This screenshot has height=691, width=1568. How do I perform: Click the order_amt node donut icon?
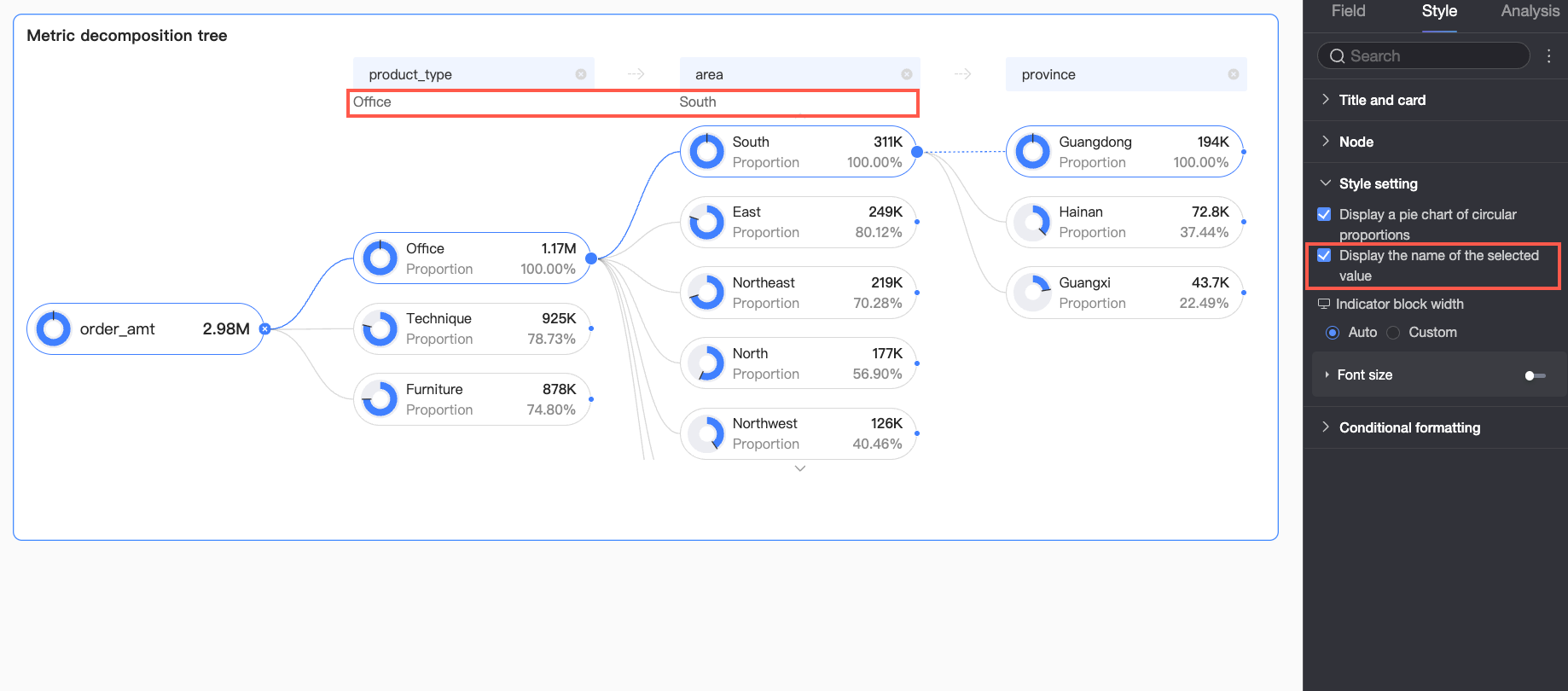pos(54,328)
